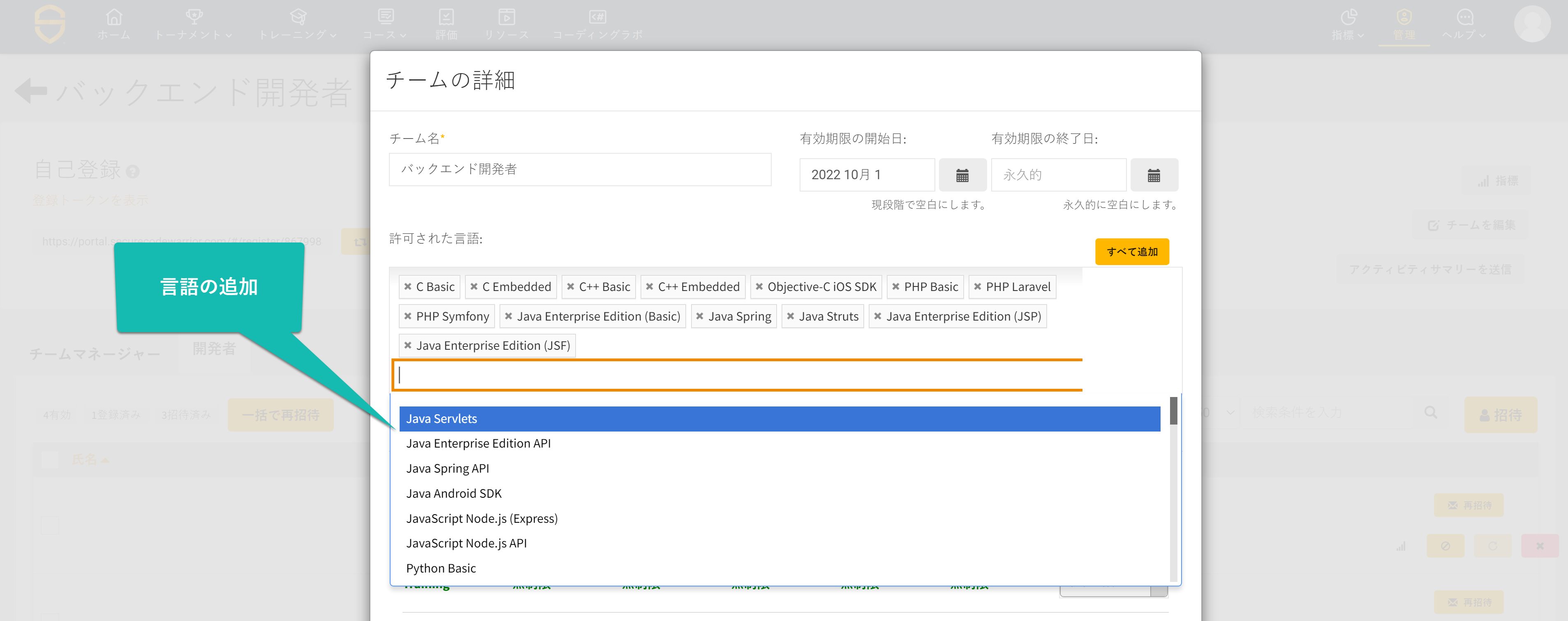Remove the C++ Embedded language tag
Screen dimensions: 1568x621
coord(650,286)
